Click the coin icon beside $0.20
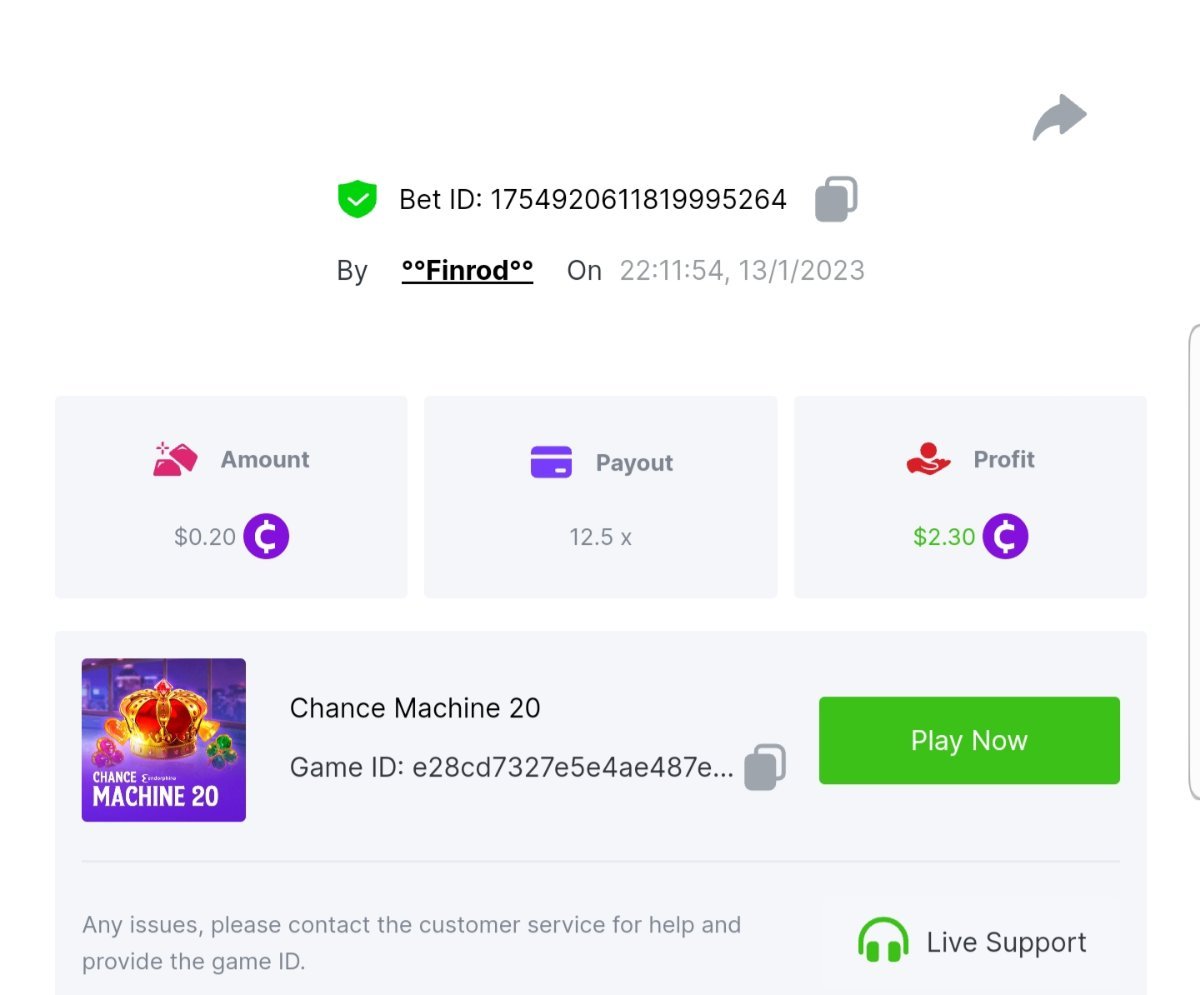The image size is (1200, 995). [x=266, y=537]
